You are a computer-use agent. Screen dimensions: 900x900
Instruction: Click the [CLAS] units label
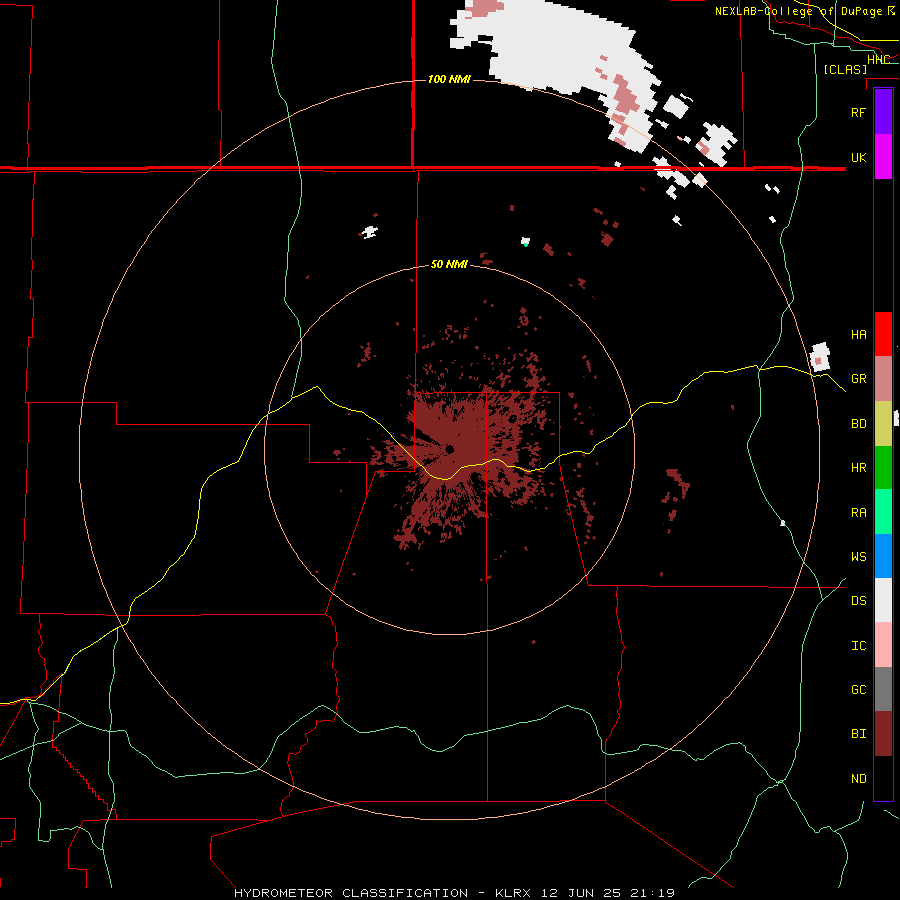[x=845, y=69]
